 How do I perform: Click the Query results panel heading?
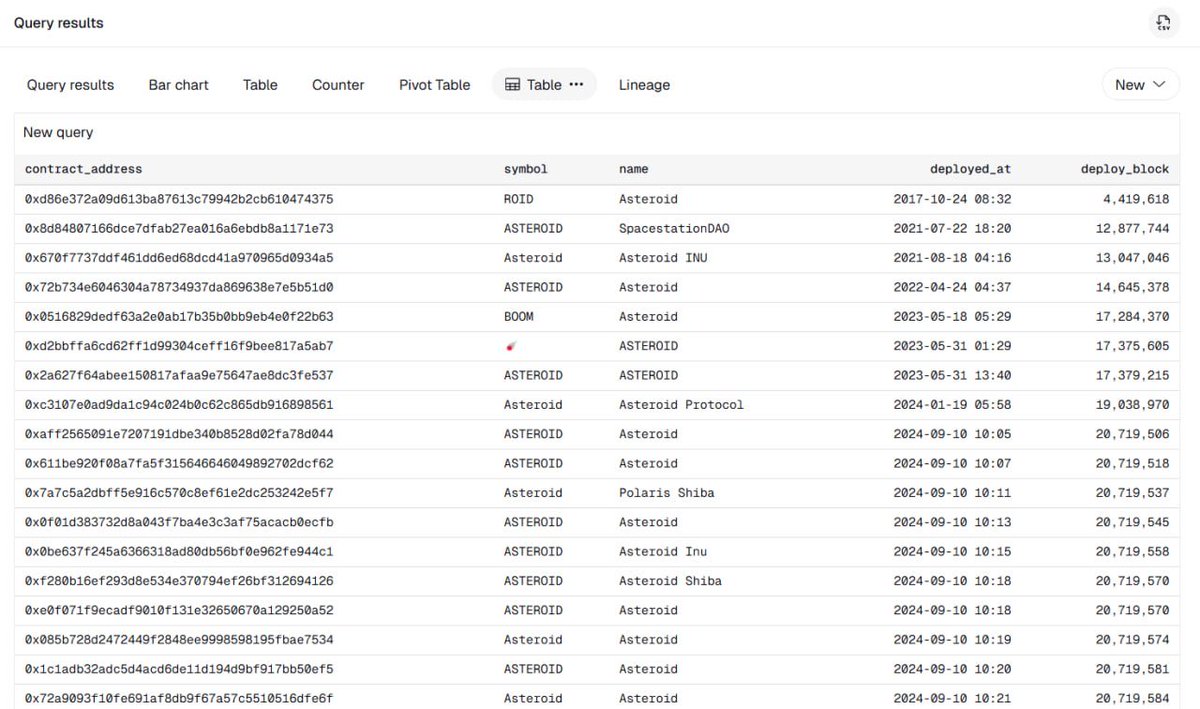click(x=58, y=23)
